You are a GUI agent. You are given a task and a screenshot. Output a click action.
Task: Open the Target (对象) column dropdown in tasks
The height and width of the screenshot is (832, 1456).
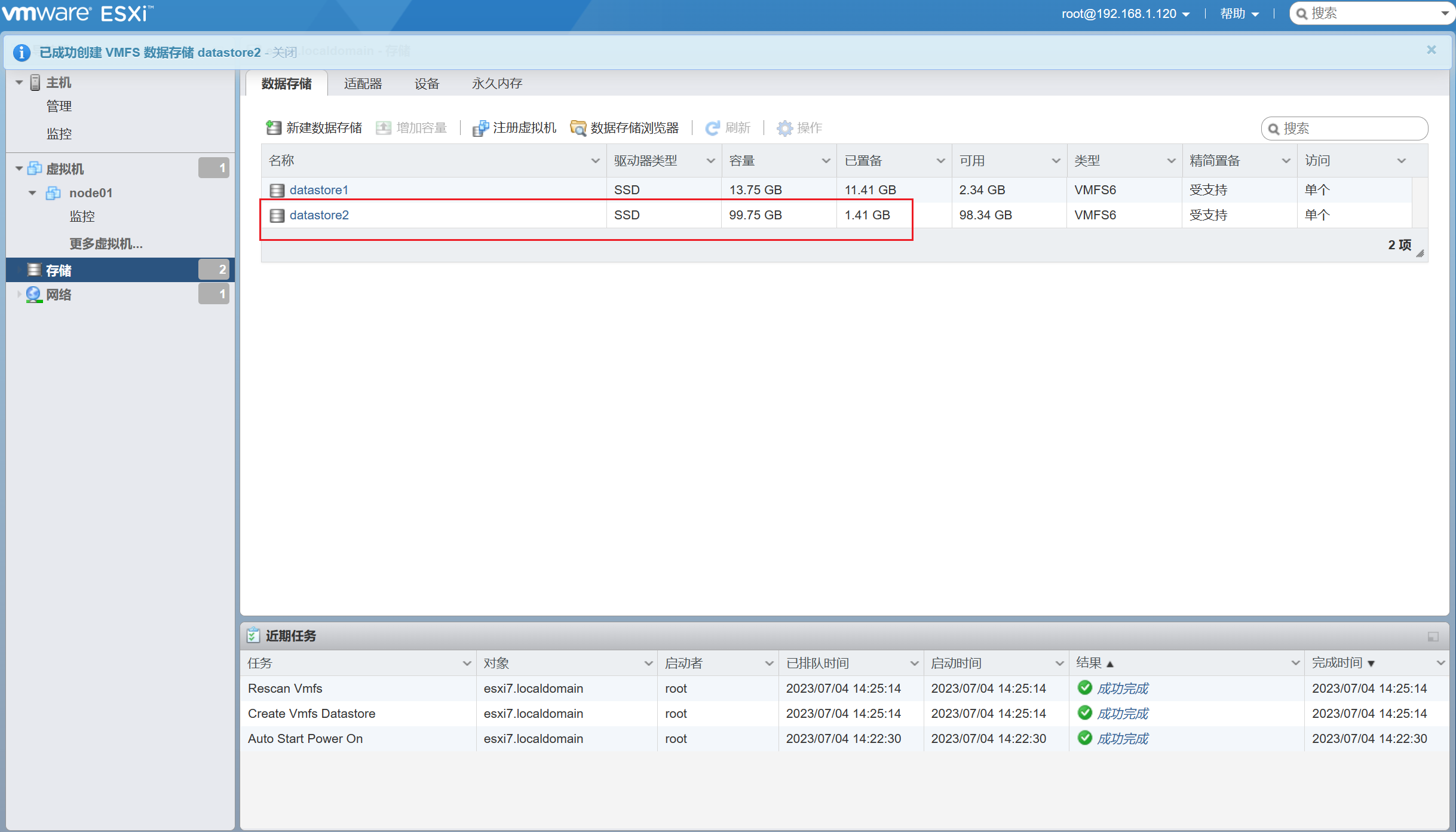pyautogui.click(x=648, y=663)
